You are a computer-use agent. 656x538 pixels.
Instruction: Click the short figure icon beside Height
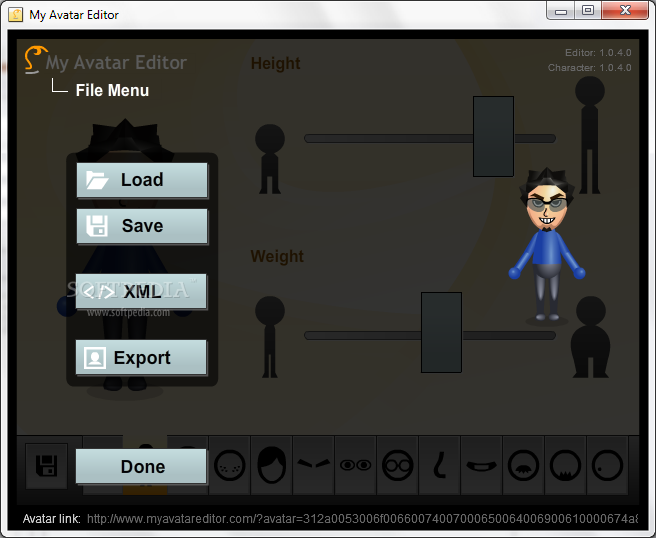[x=270, y=159]
